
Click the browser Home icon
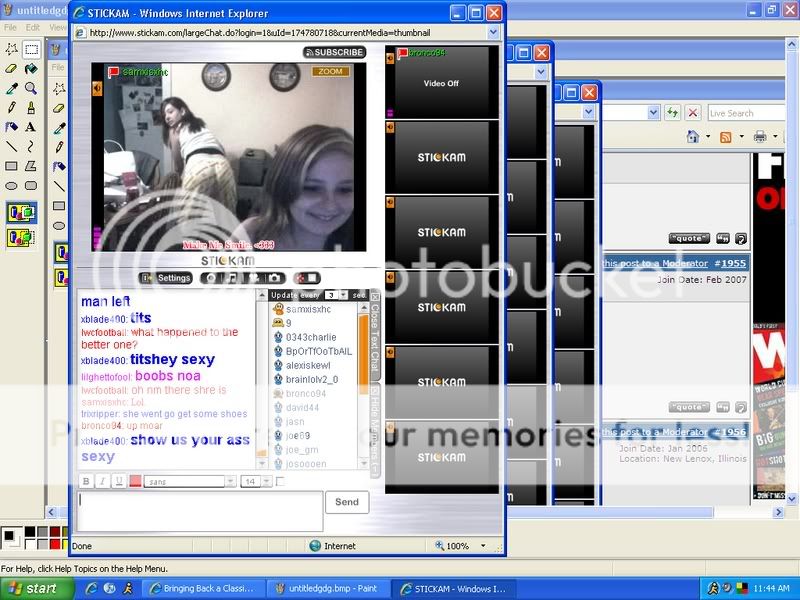point(693,136)
